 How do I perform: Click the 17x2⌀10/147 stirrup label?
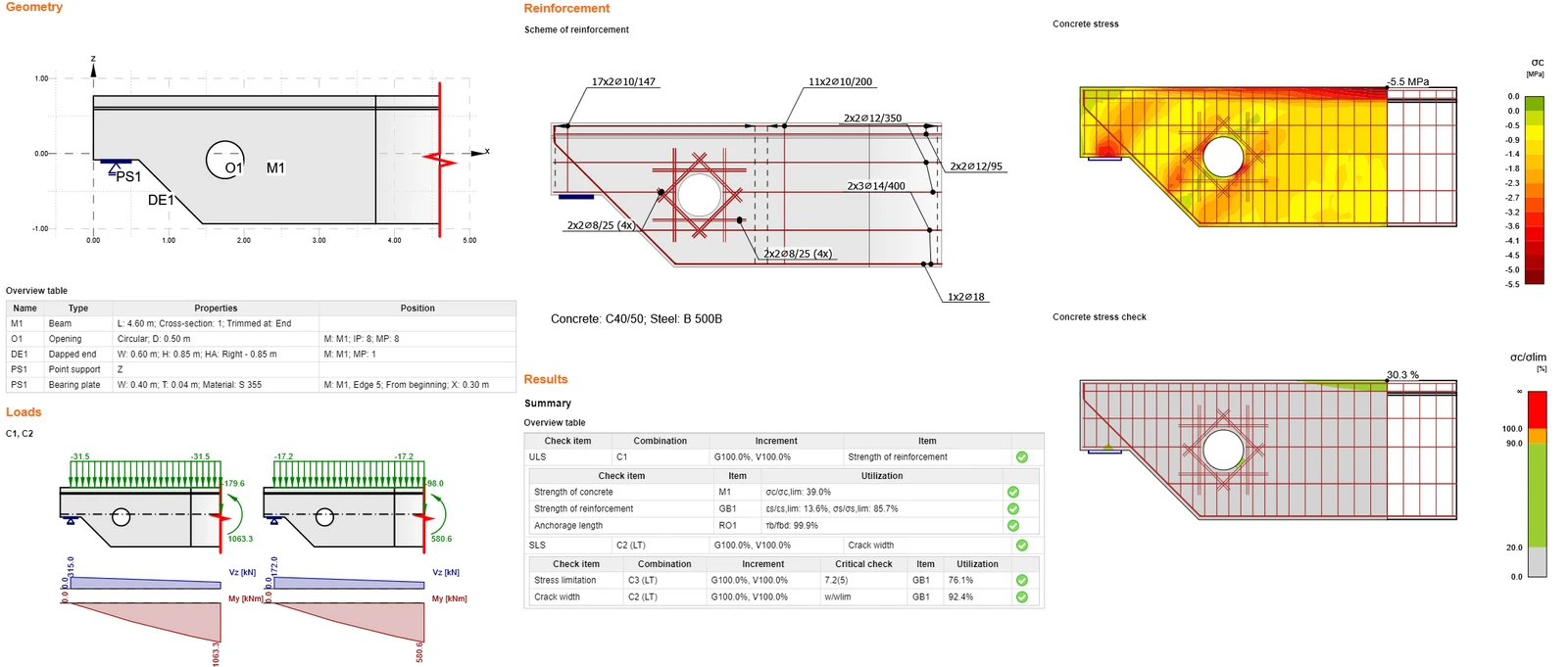623,81
